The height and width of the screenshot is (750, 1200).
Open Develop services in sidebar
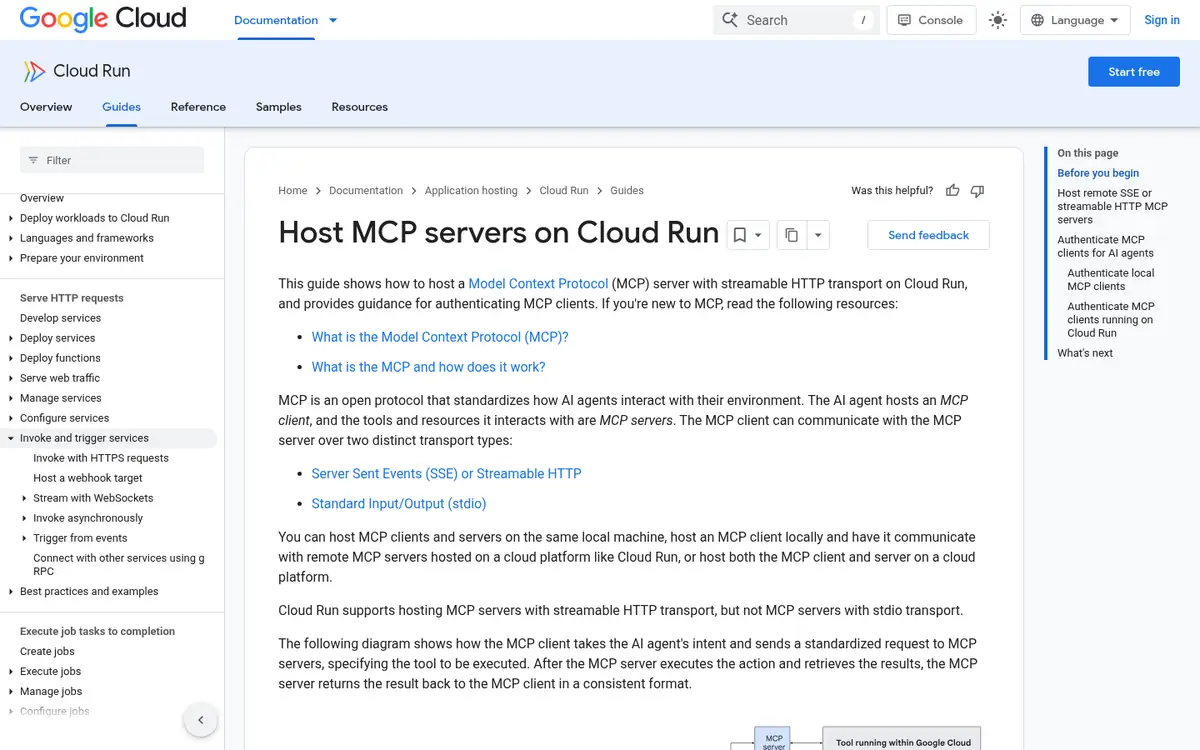coord(61,318)
